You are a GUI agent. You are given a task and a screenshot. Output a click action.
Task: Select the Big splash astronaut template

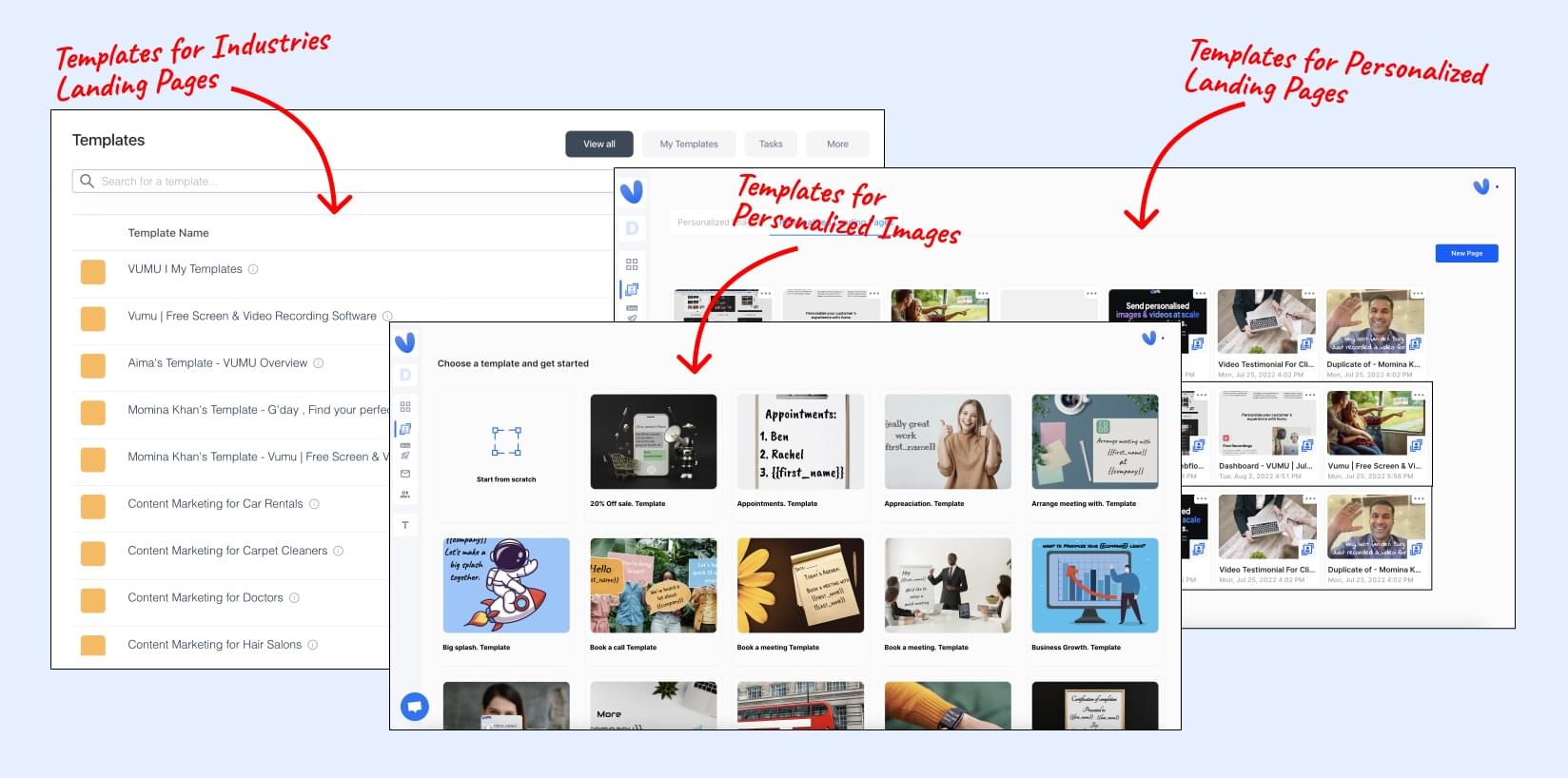click(506, 586)
